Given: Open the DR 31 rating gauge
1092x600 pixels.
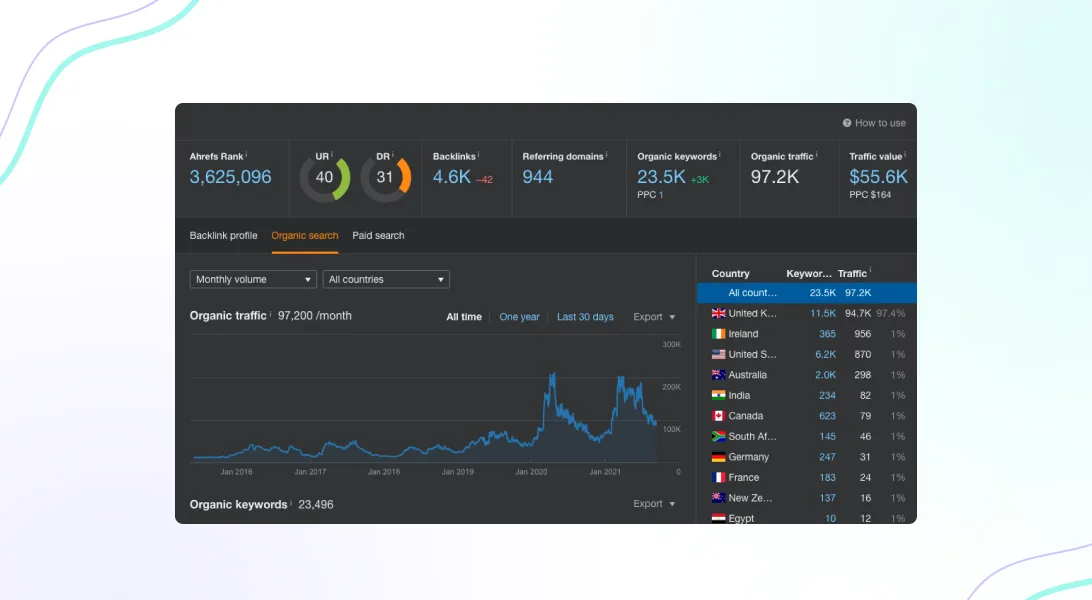Looking at the screenshot, I should pyautogui.click(x=385, y=177).
